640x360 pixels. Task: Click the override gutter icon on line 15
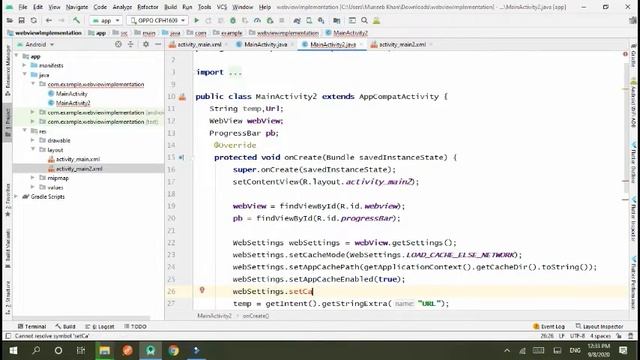click(x=181, y=158)
